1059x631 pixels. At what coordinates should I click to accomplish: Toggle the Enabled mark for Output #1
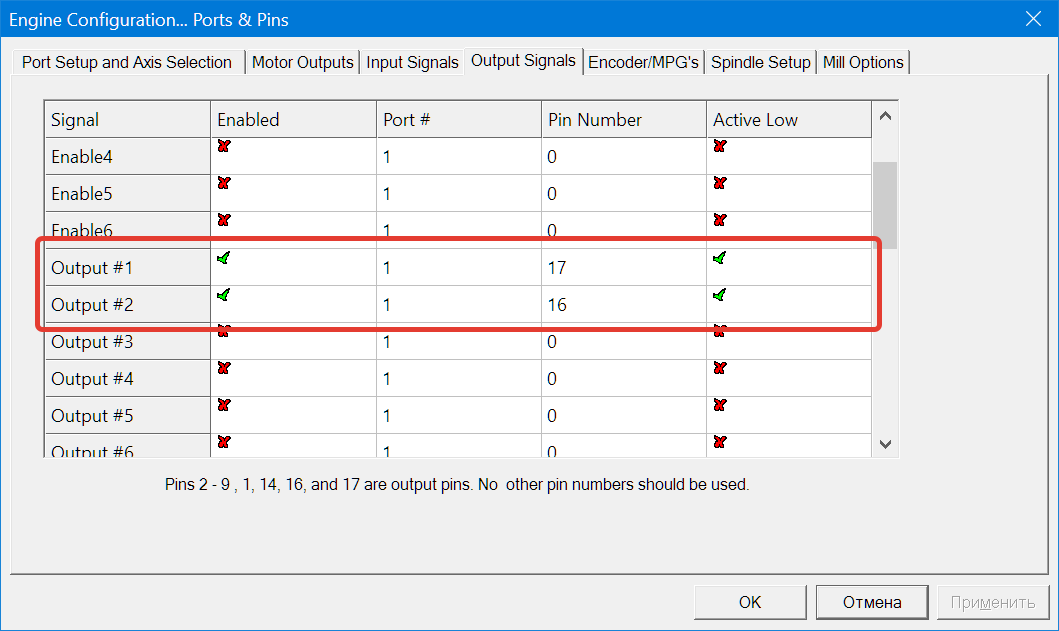click(223, 259)
